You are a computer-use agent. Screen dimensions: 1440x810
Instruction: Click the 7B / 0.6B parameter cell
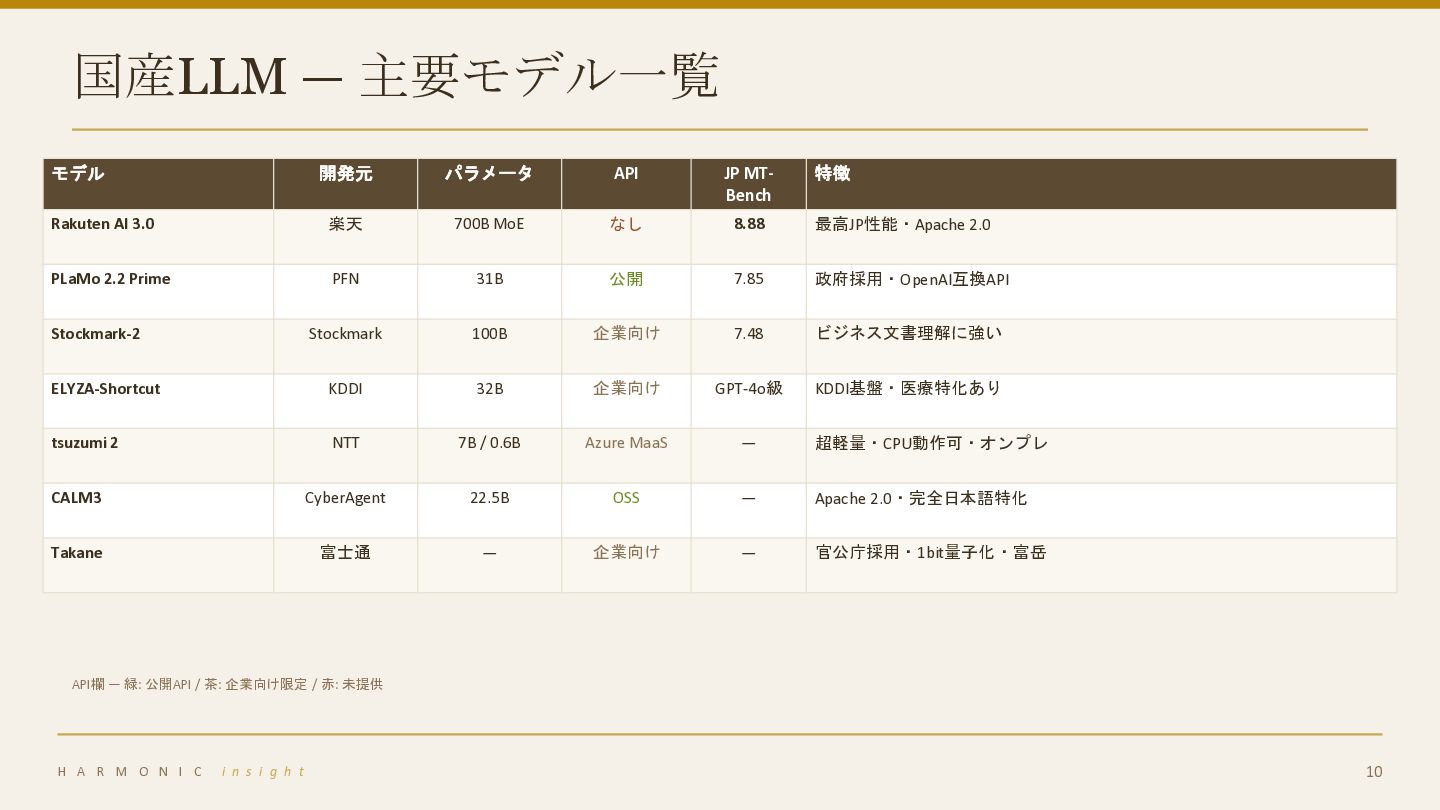pyautogui.click(x=489, y=456)
